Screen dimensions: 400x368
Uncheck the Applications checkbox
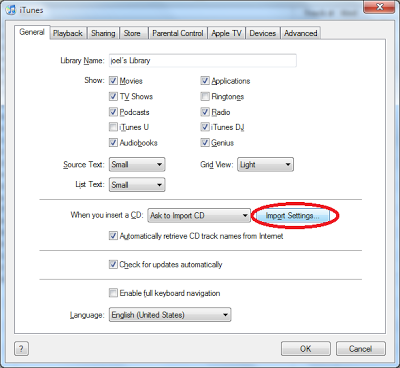pos(205,81)
